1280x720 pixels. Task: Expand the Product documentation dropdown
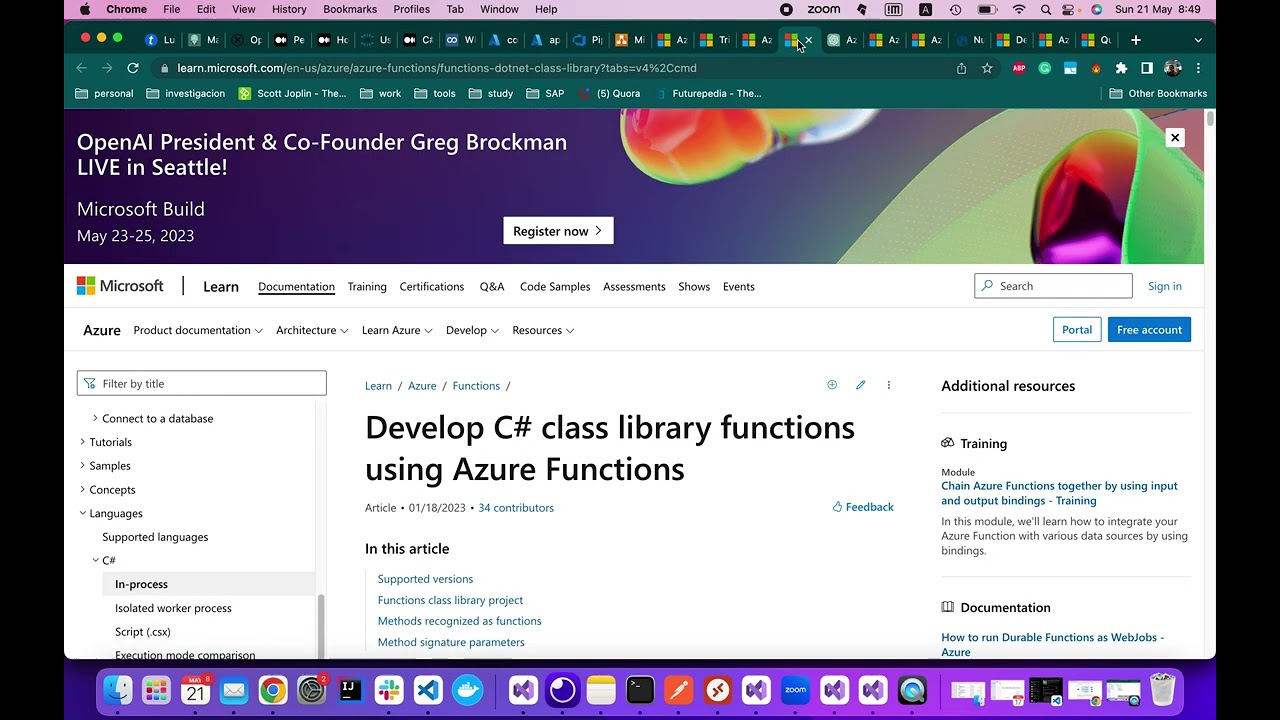[x=198, y=330]
